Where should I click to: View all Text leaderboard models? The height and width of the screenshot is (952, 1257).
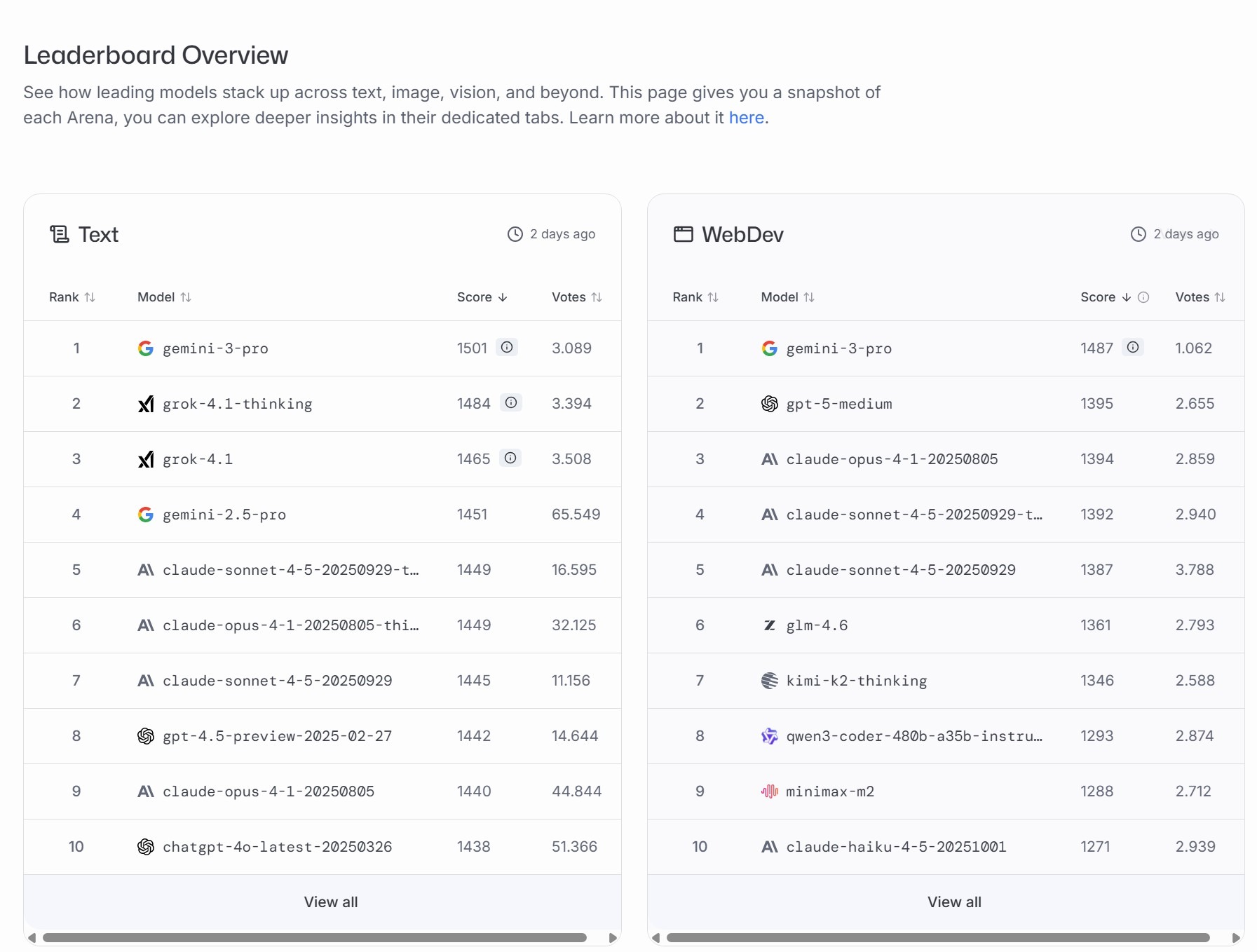point(330,902)
